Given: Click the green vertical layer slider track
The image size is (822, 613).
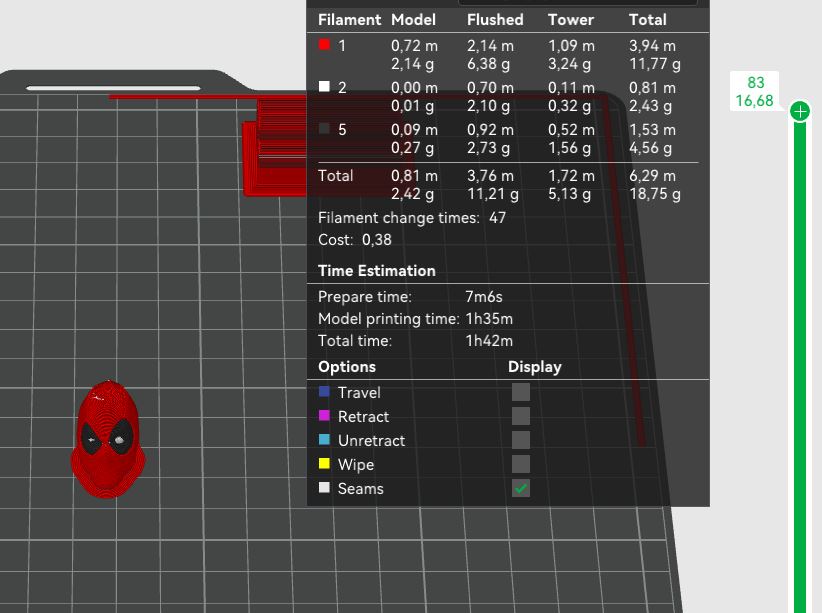Looking at the screenshot, I should click(799, 367).
